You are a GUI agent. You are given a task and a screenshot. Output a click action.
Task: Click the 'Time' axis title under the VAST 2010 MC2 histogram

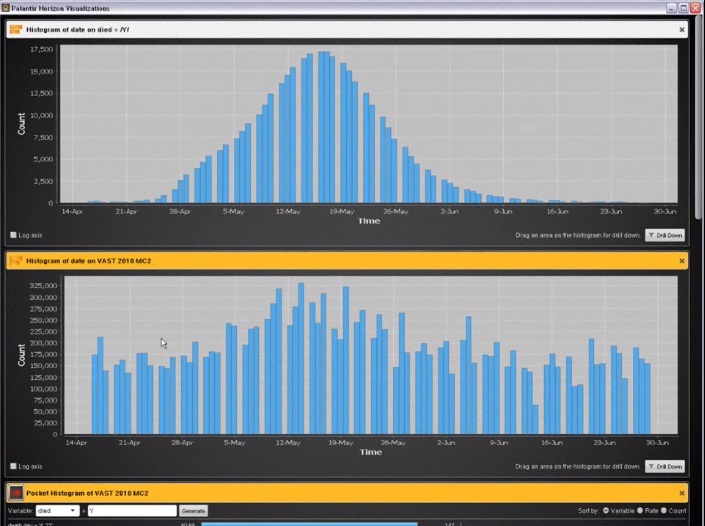point(370,452)
